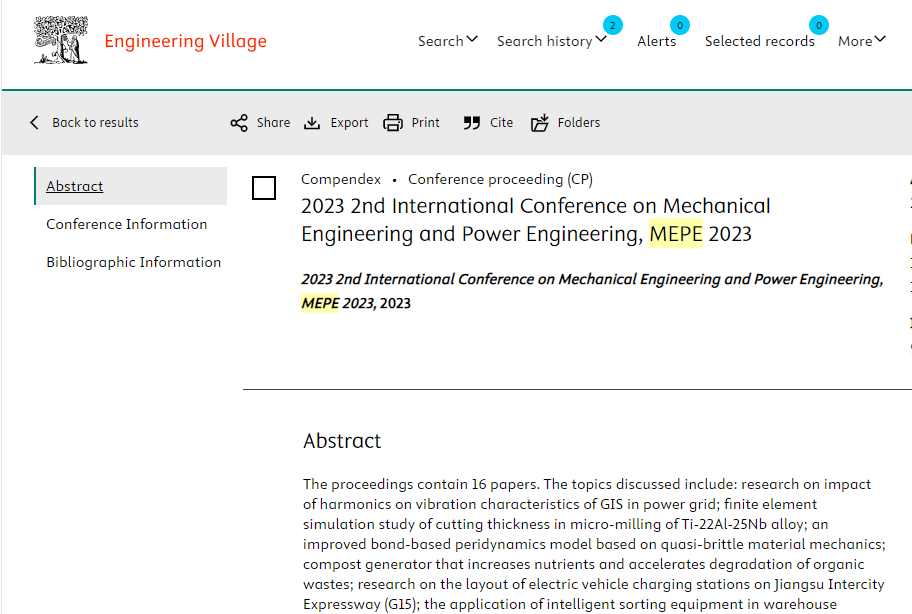The height and width of the screenshot is (614, 912).
Task: Select the Abstract sidebar link
Action: tap(75, 186)
